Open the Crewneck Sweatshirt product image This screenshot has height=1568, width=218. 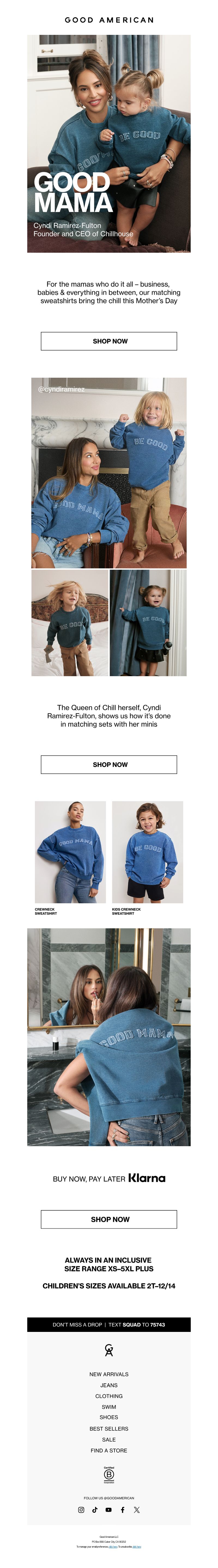coord(70,852)
